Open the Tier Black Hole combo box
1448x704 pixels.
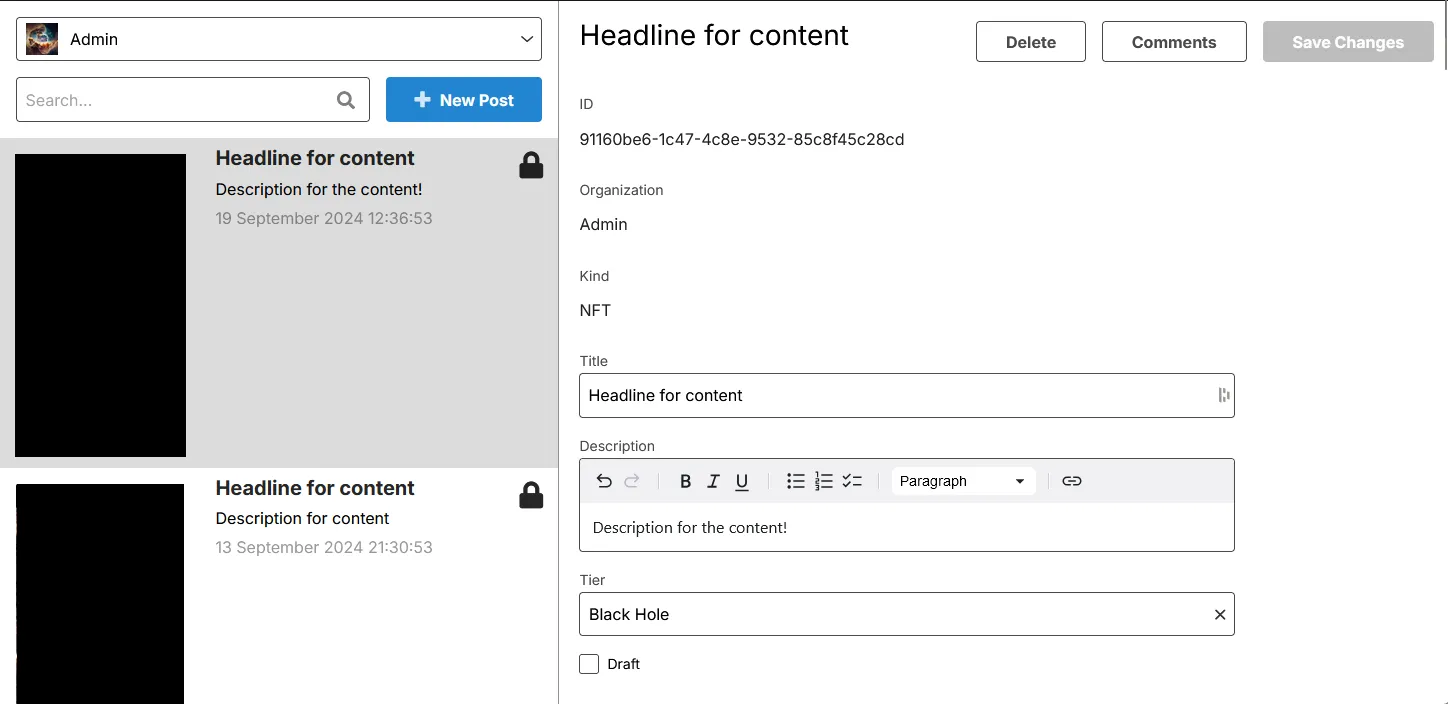pos(907,614)
